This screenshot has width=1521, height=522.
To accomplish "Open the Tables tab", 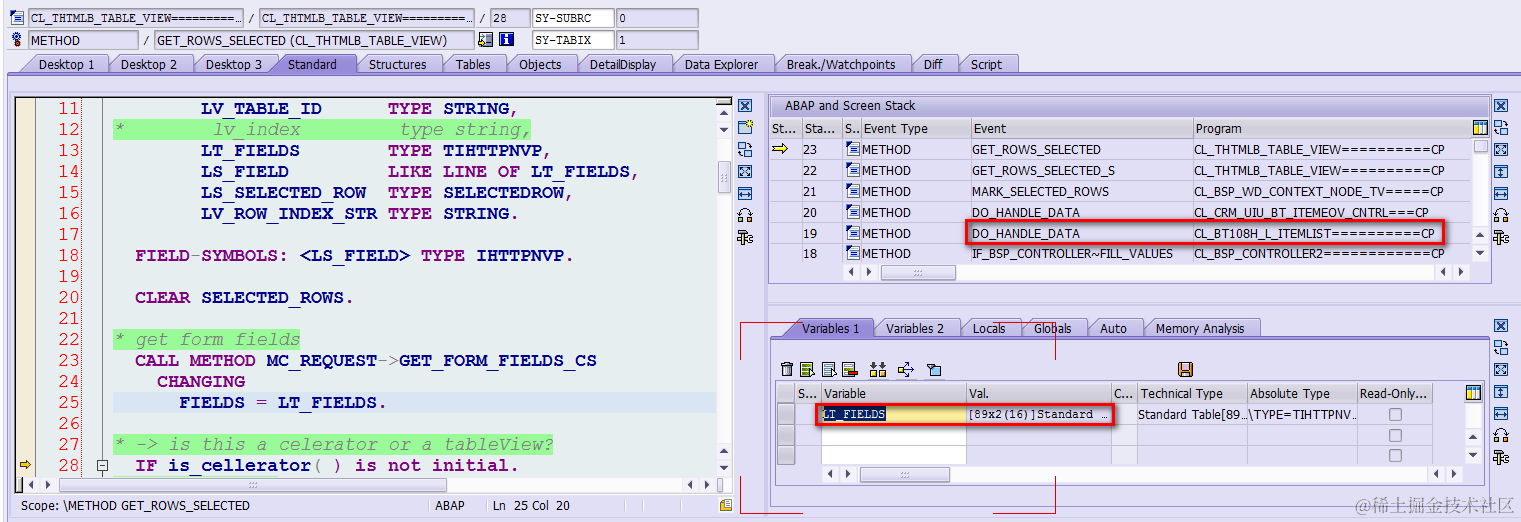I will pos(473,64).
